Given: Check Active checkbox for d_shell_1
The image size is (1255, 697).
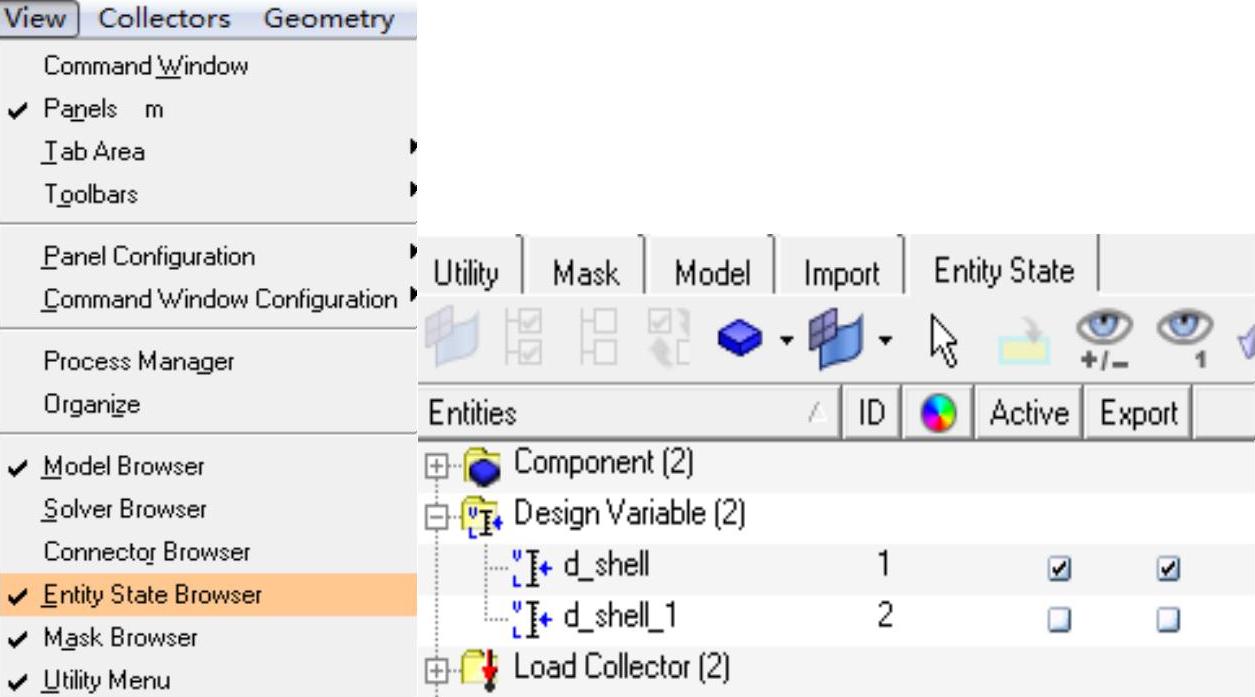Looking at the screenshot, I should (1057, 620).
